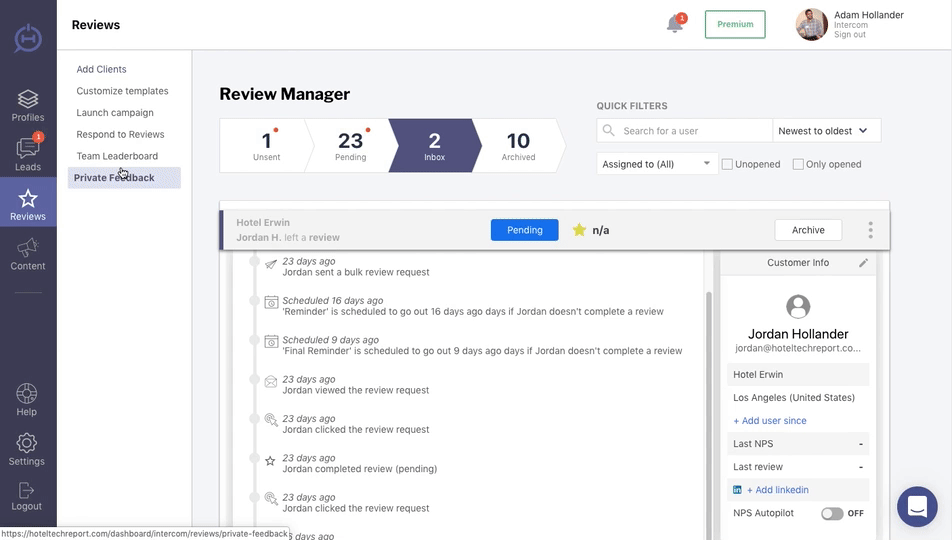Open notifications bell icon

pos(675,24)
